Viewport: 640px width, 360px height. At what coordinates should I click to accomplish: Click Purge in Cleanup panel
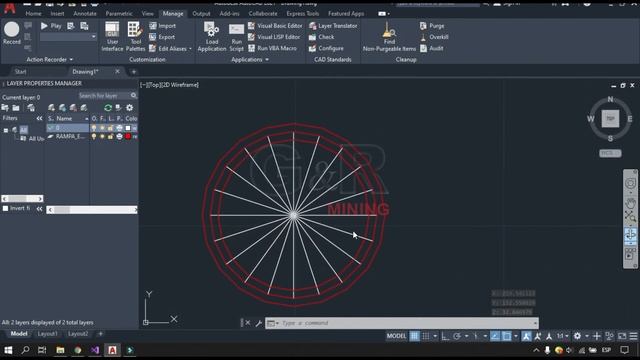click(432, 26)
